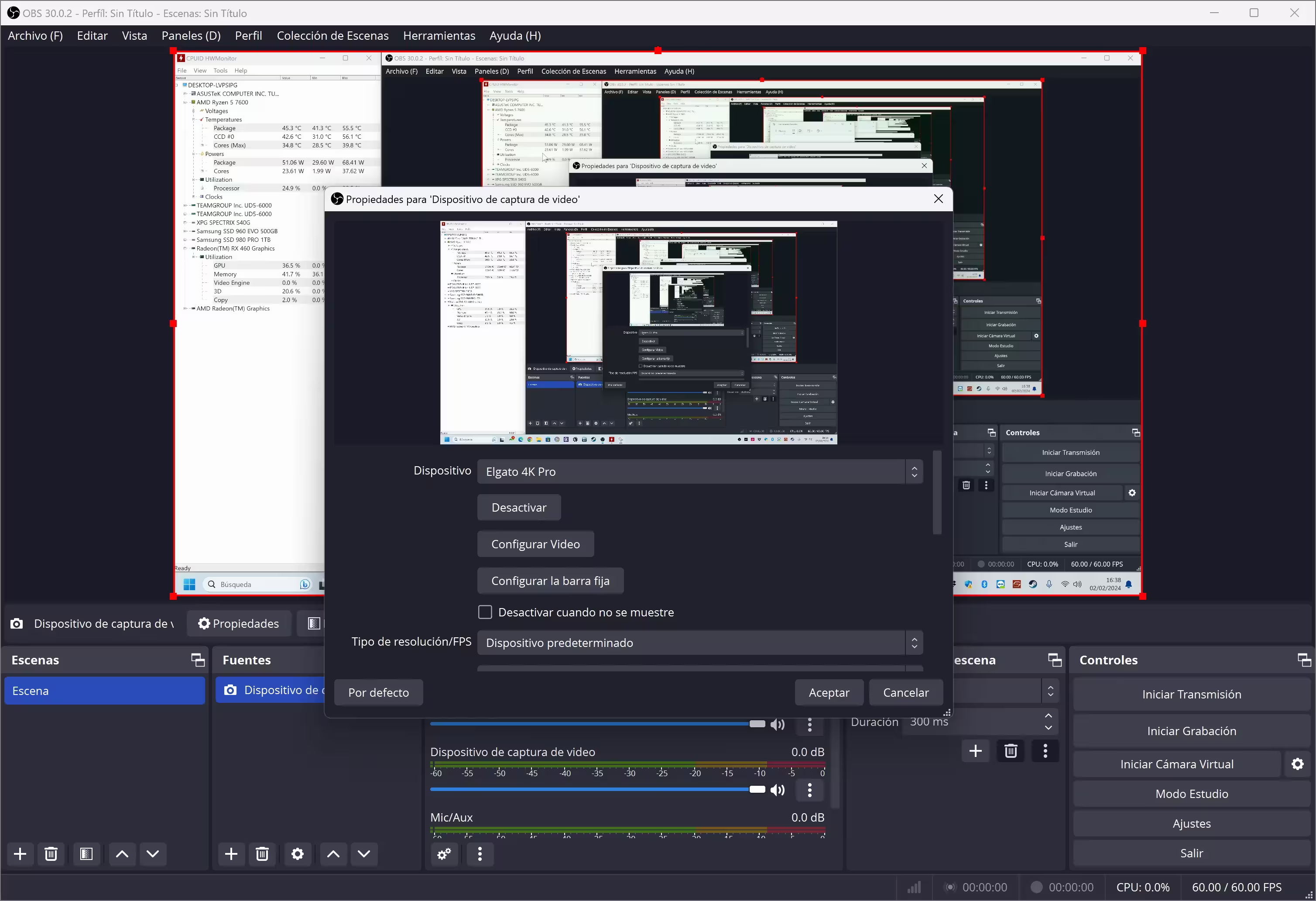
Task: Open advanced audio properties gears icon
Action: click(445, 854)
